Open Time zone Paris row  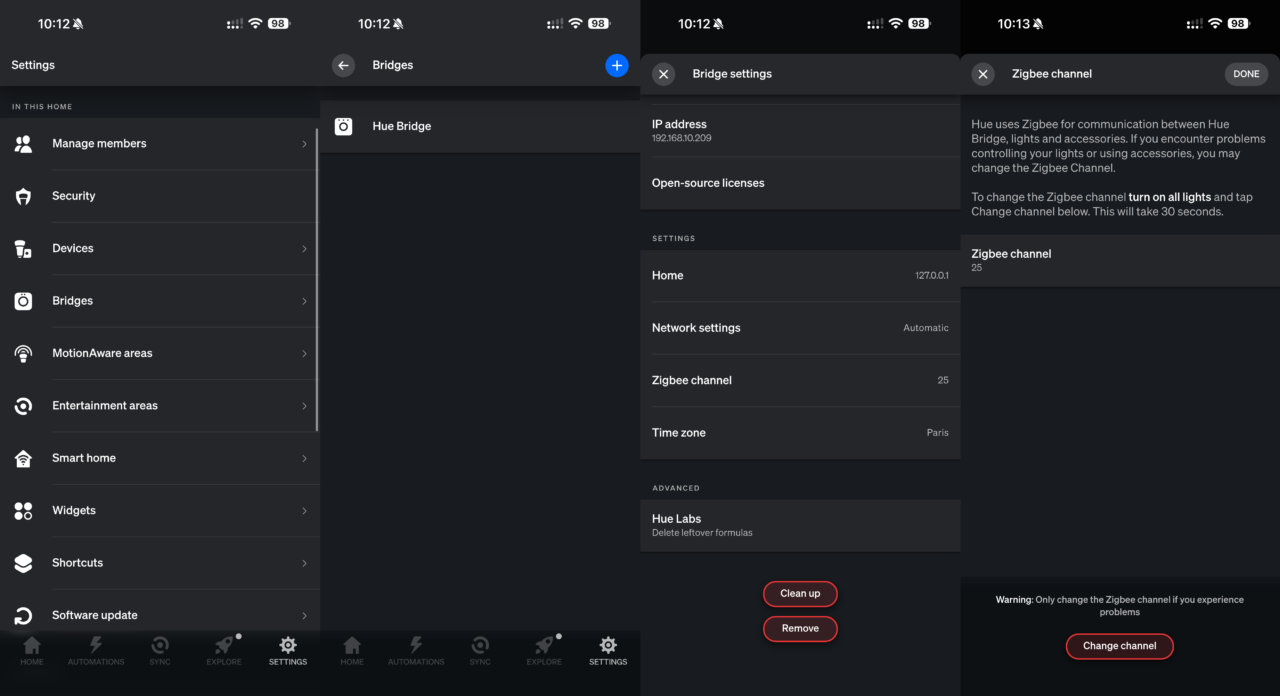point(800,433)
